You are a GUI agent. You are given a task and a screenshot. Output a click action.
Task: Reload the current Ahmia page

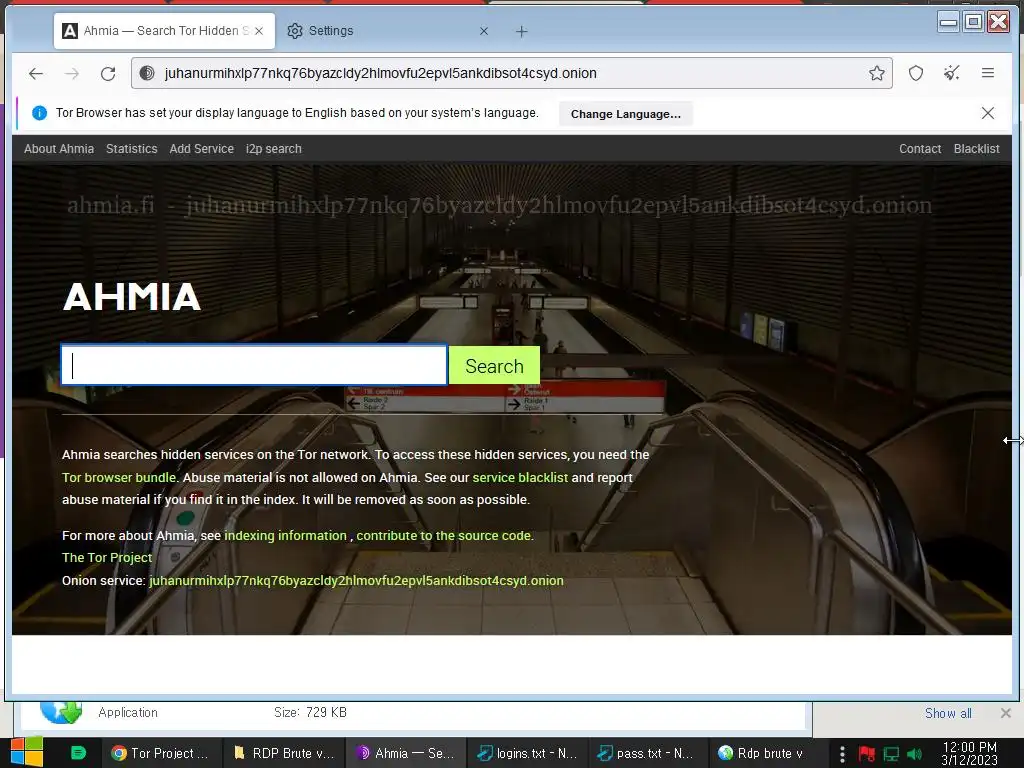click(x=108, y=74)
